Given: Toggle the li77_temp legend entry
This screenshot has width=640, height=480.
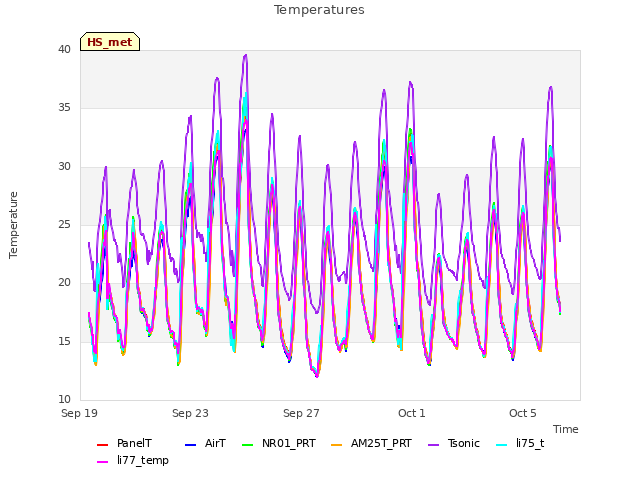Looking at the screenshot, I should click(x=133, y=460).
